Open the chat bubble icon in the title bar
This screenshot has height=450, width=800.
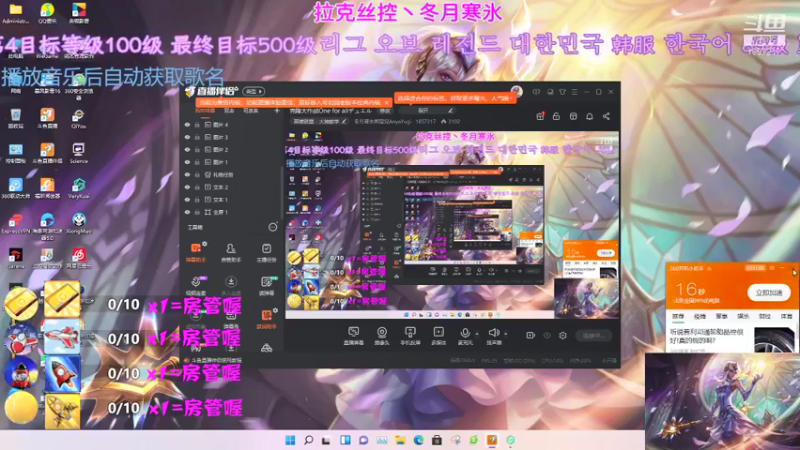pos(550,92)
